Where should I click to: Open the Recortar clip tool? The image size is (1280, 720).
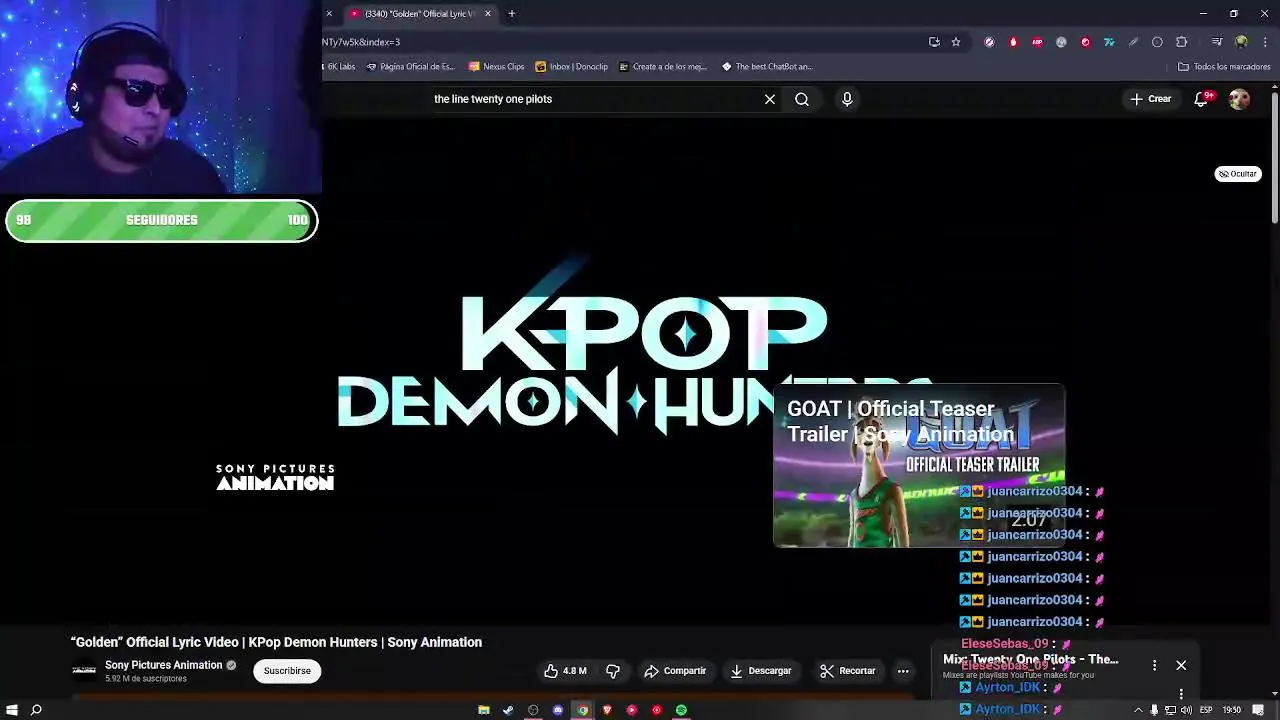coord(848,671)
